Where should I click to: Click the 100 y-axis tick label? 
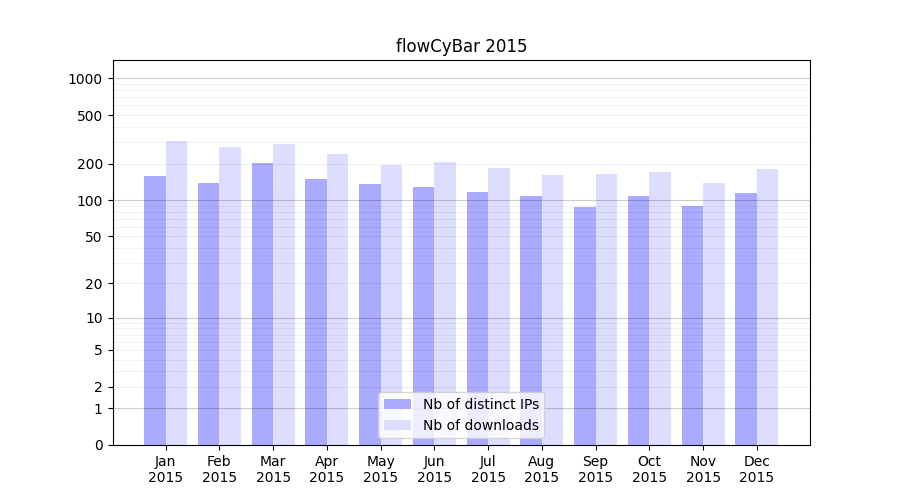(91, 201)
